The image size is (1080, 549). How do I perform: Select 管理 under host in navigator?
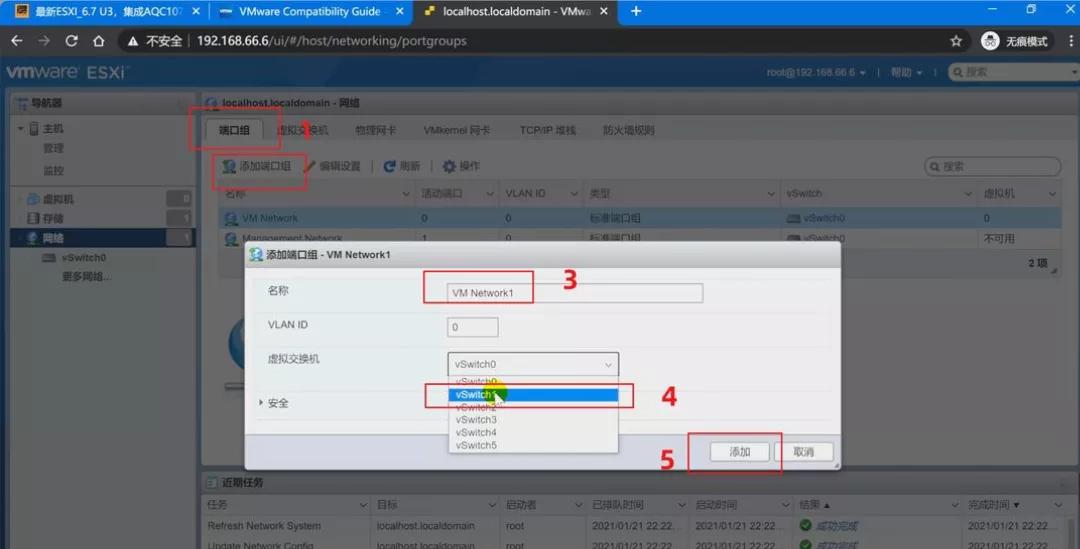(53, 148)
